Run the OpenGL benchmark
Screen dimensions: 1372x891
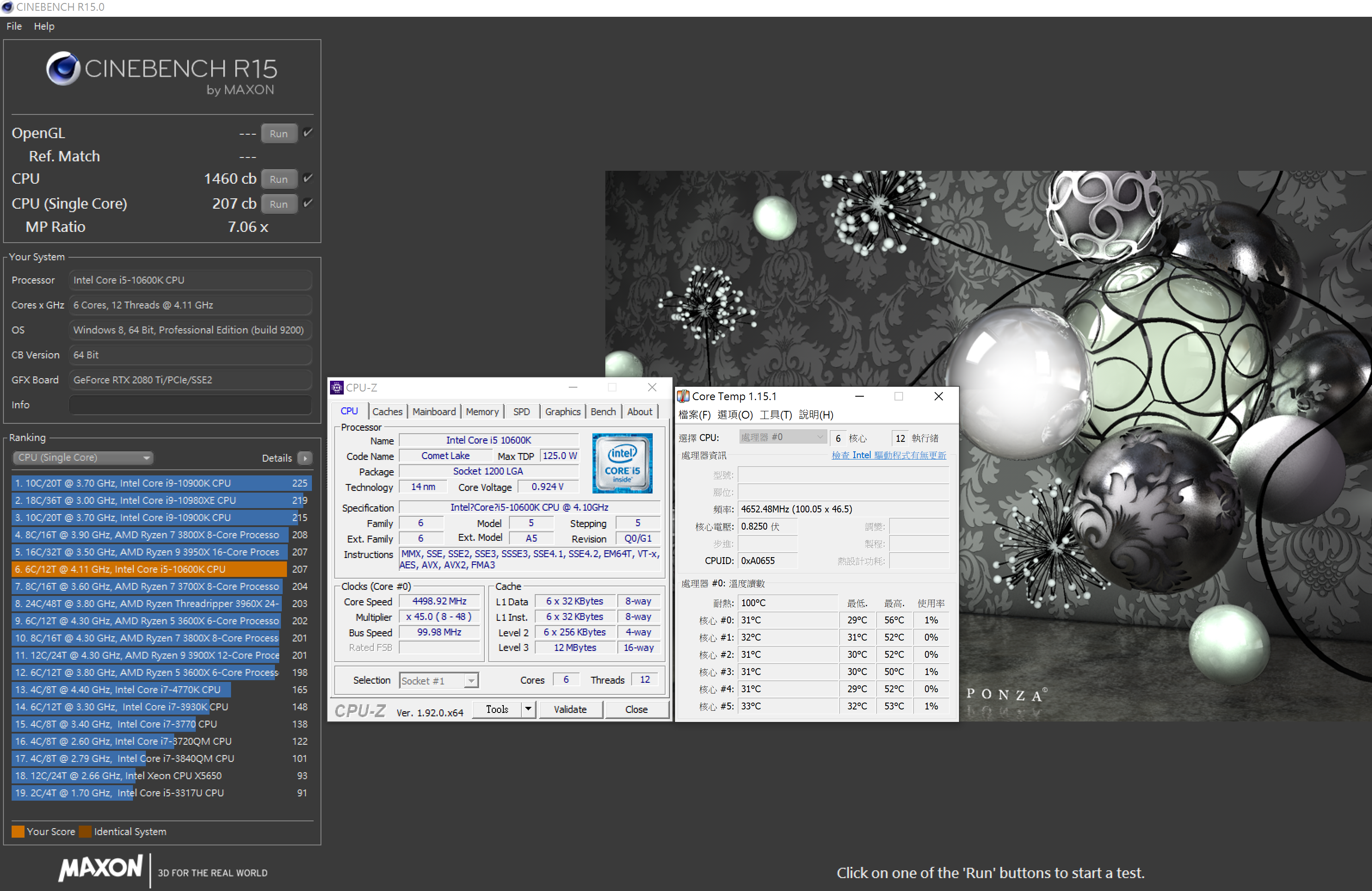(279, 133)
